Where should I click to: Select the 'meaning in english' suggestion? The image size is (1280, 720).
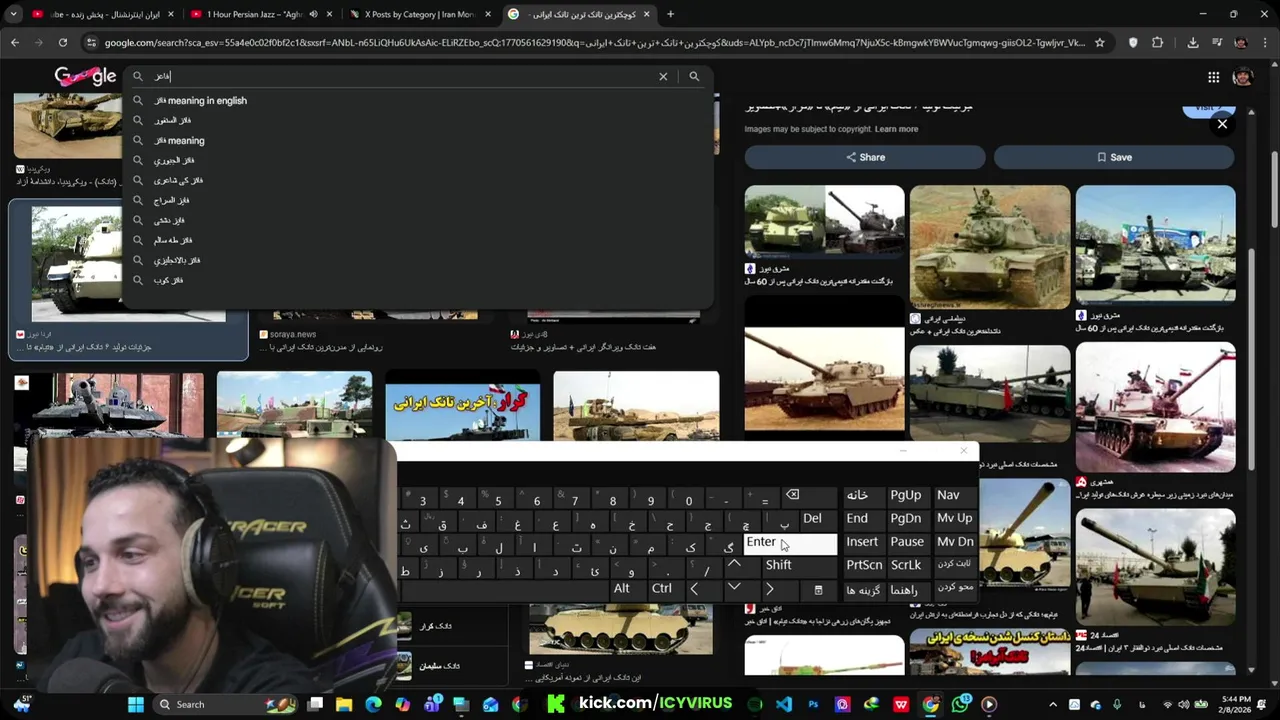click(200, 100)
